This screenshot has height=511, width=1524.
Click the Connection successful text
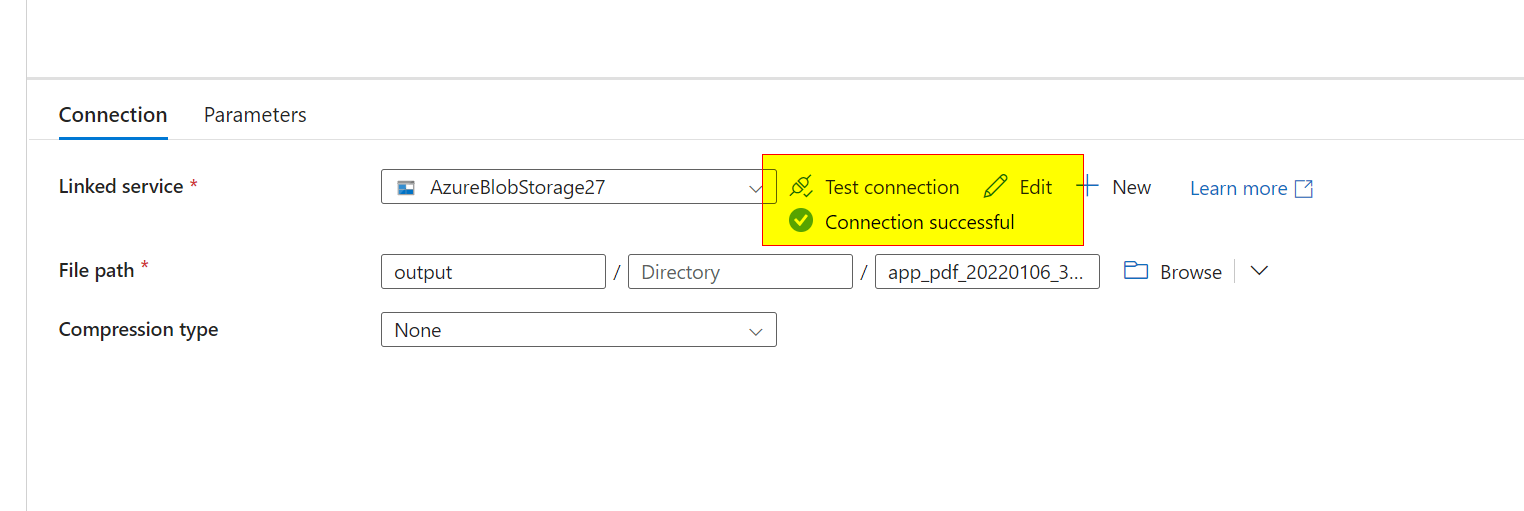919,222
